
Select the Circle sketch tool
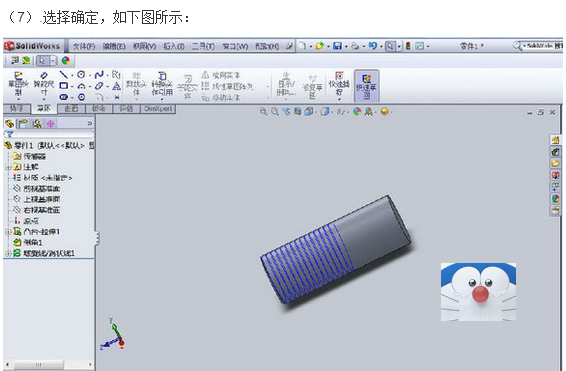tap(81, 75)
